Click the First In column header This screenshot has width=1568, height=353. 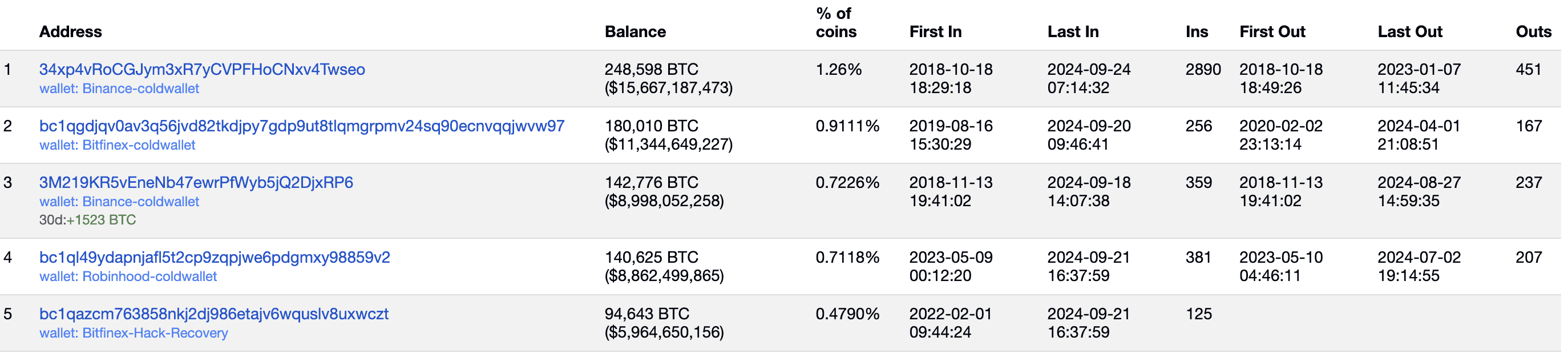tap(935, 32)
